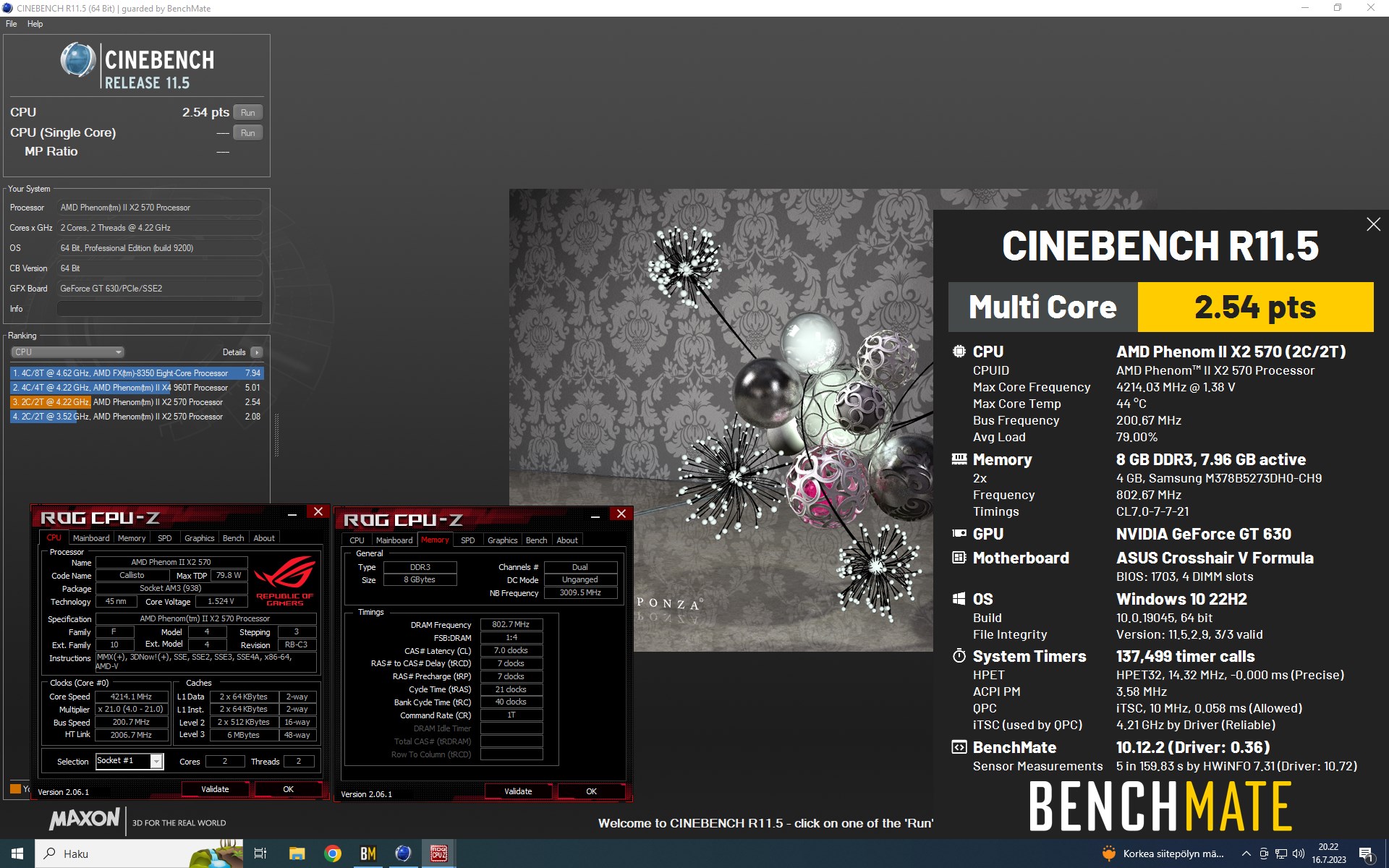This screenshot has height=868, width=1389.
Task: Click Validate in right CPU-Z memory window
Action: pos(518,791)
